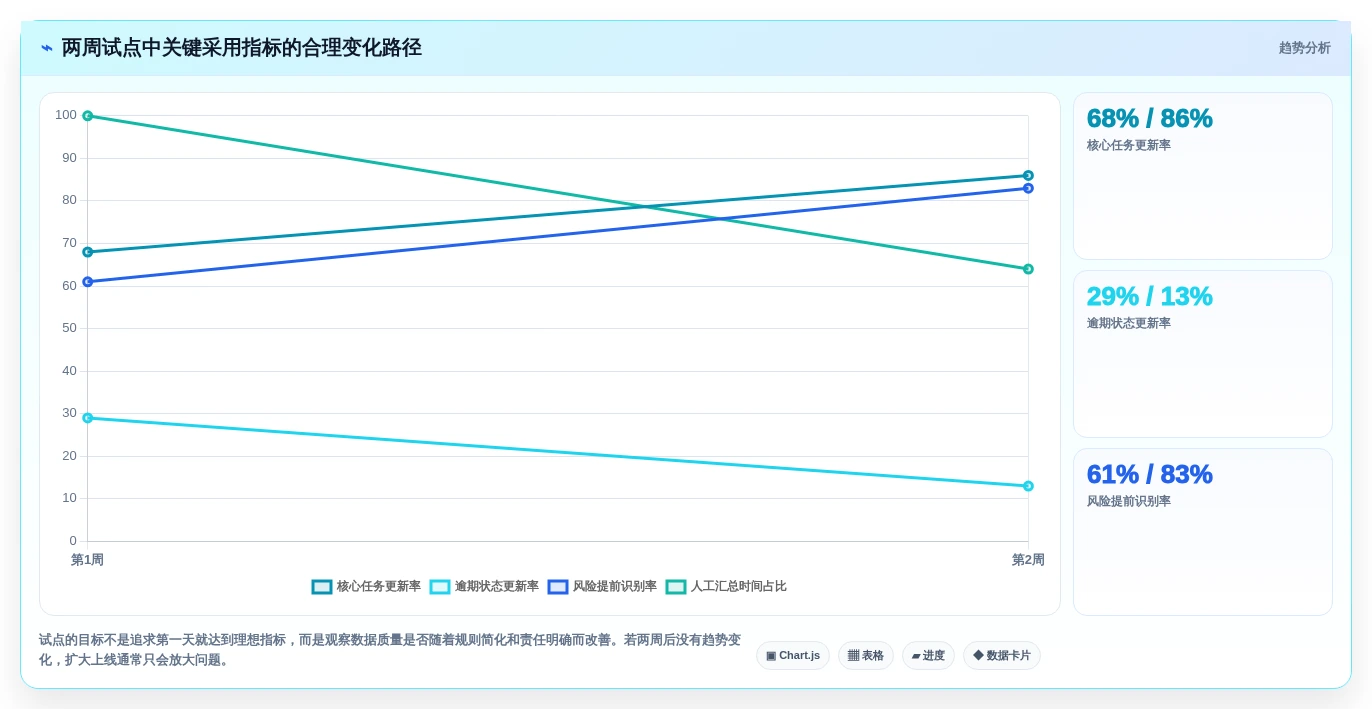Click the 人工汇总时间占比 week-1 data point at 100
Viewport: 1372px width, 709px height.
(x=88, y=116)
